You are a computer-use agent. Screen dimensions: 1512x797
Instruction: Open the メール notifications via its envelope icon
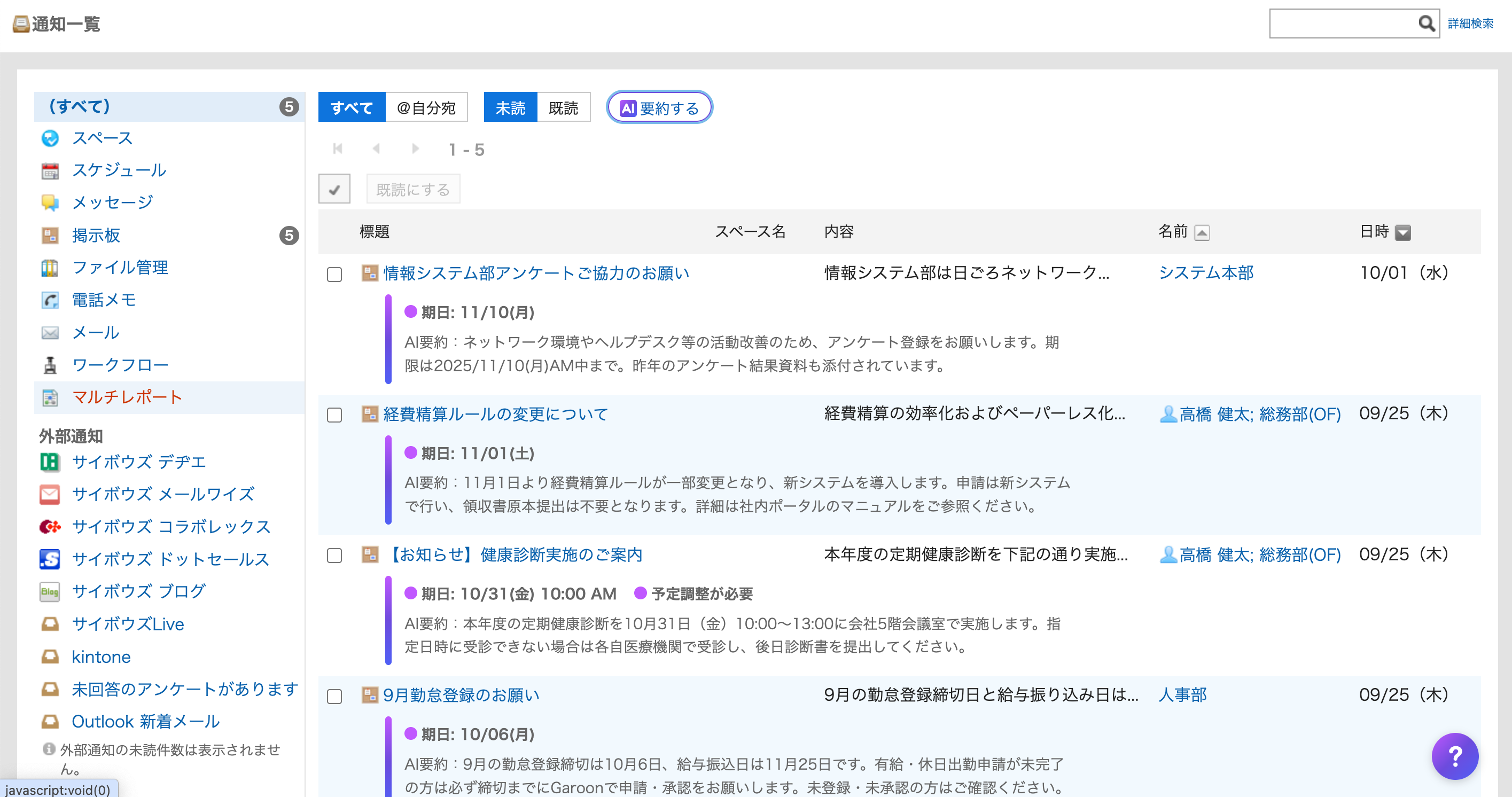pyautogui.click(x=50, y=332)
